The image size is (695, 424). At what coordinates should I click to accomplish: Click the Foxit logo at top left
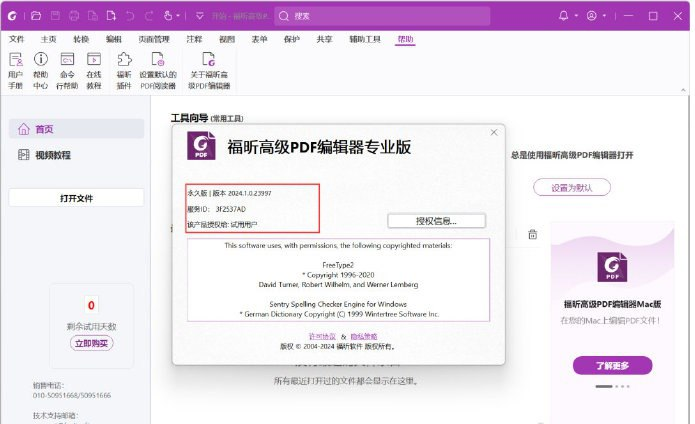point(12,16)
